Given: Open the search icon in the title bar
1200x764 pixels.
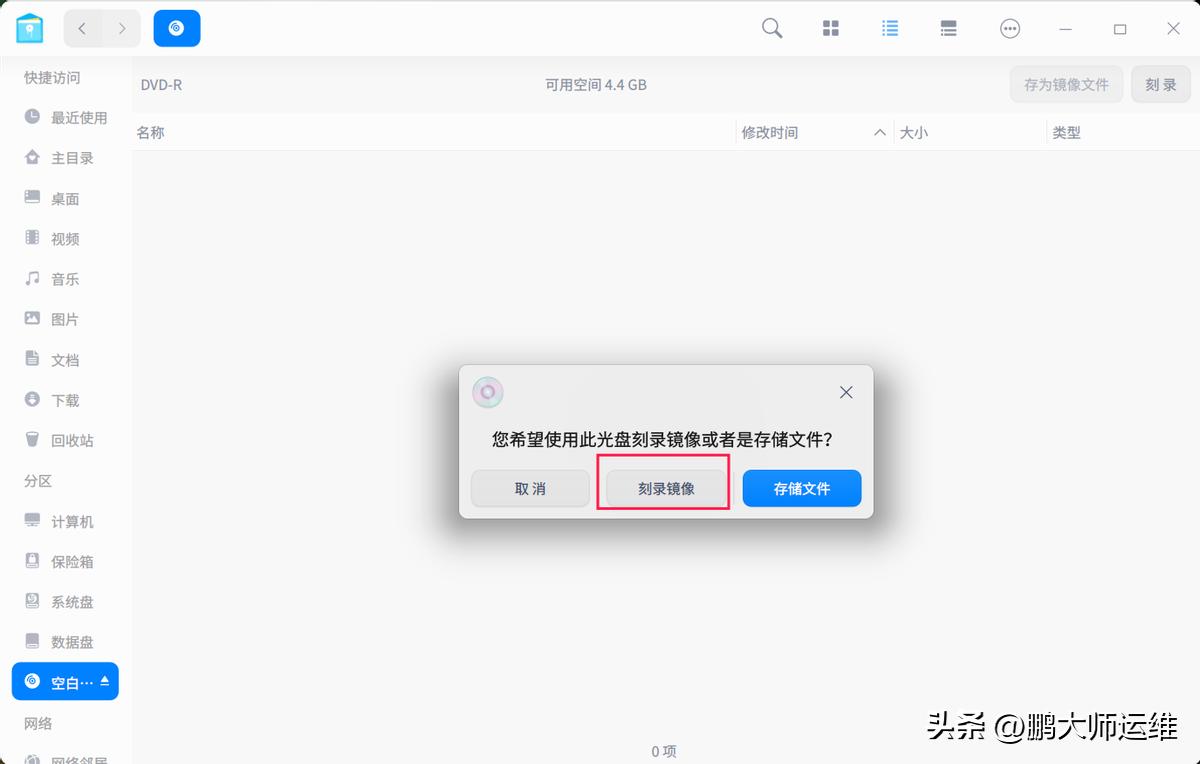Looking at the screenshot, I should pos(771,28).
